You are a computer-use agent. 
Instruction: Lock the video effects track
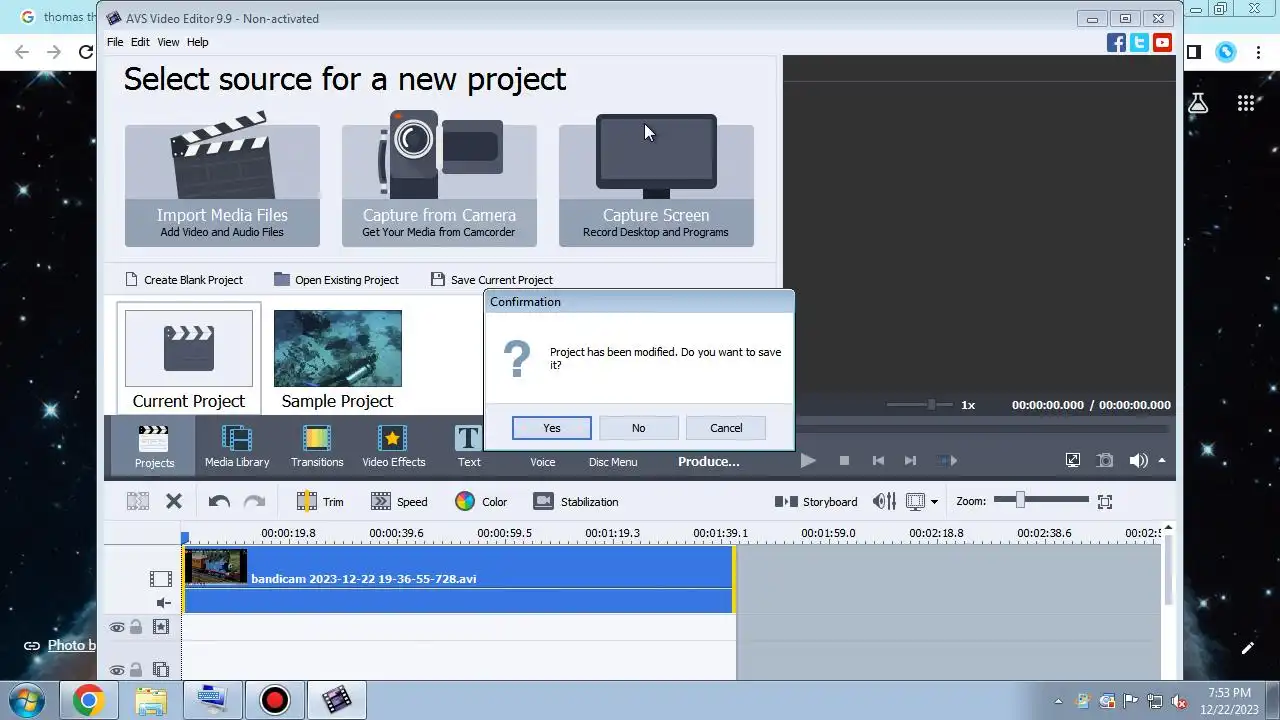pos(136,628)
